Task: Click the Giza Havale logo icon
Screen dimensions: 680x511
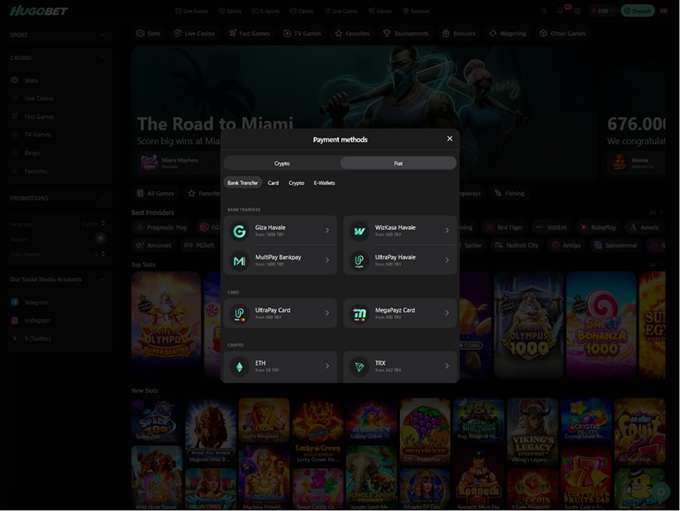Action: click(x=239, y=231)
